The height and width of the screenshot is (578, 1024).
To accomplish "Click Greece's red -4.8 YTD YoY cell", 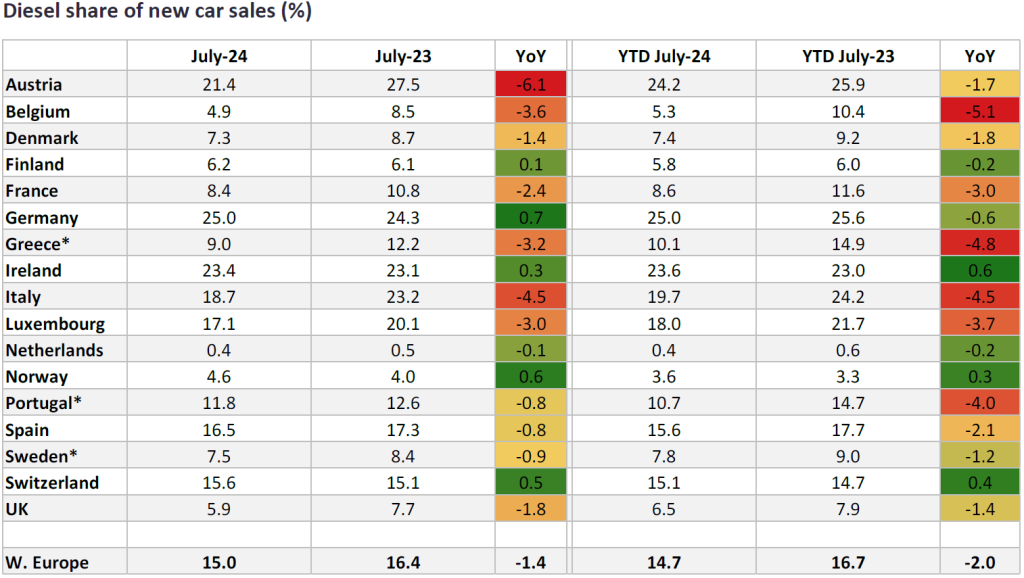I will pyautogui.click(x=979, y=244).
